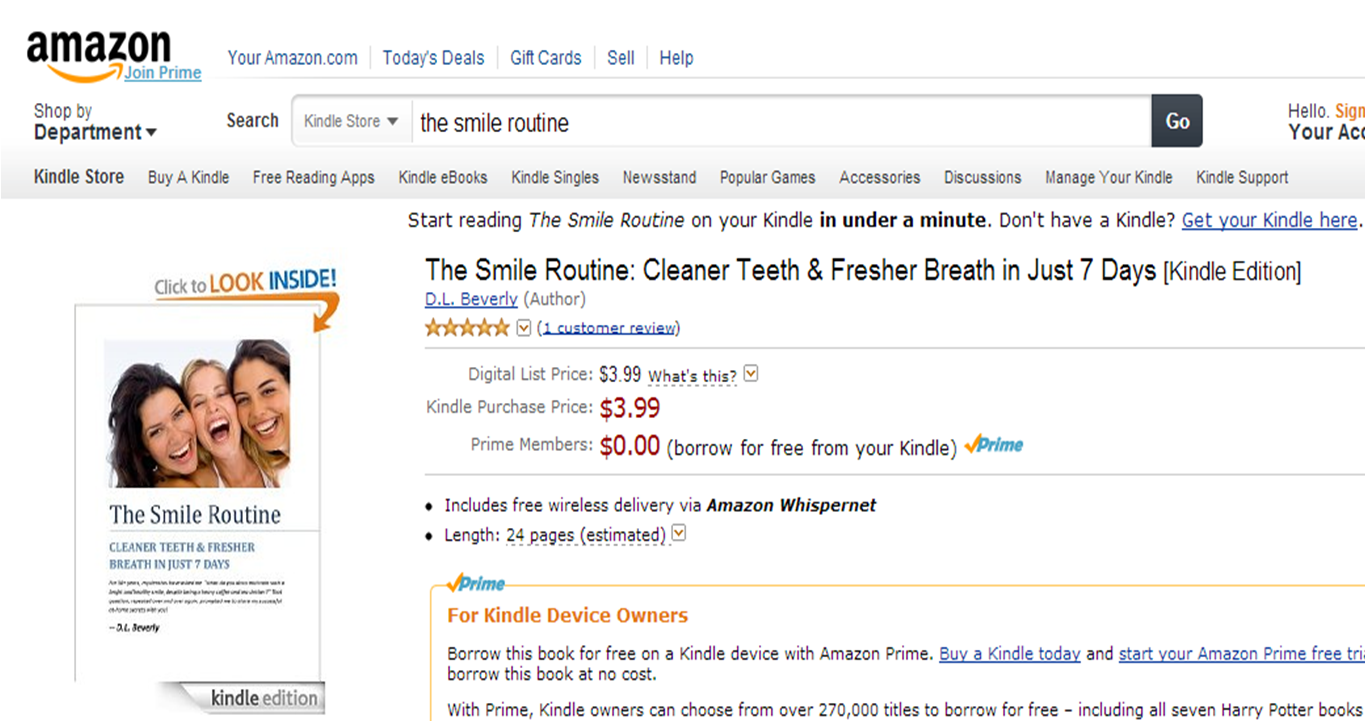Open the Kindle Store search category dropdown
This screenshot has width=1366, height=722.
tap(350, 121)
